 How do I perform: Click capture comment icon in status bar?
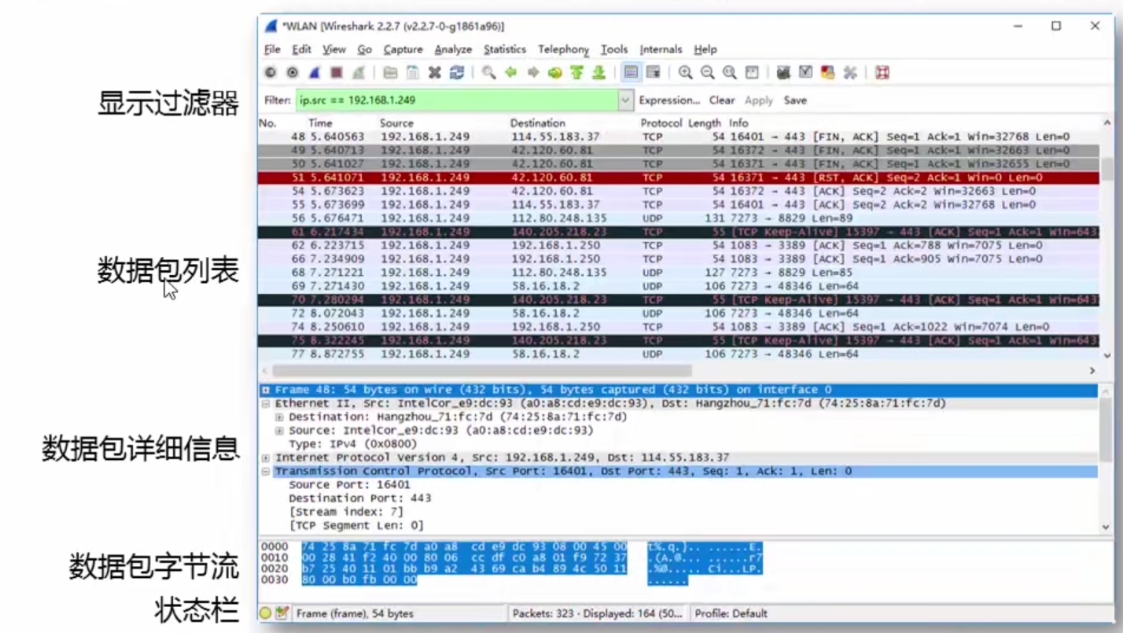click(x=282, y=614)
